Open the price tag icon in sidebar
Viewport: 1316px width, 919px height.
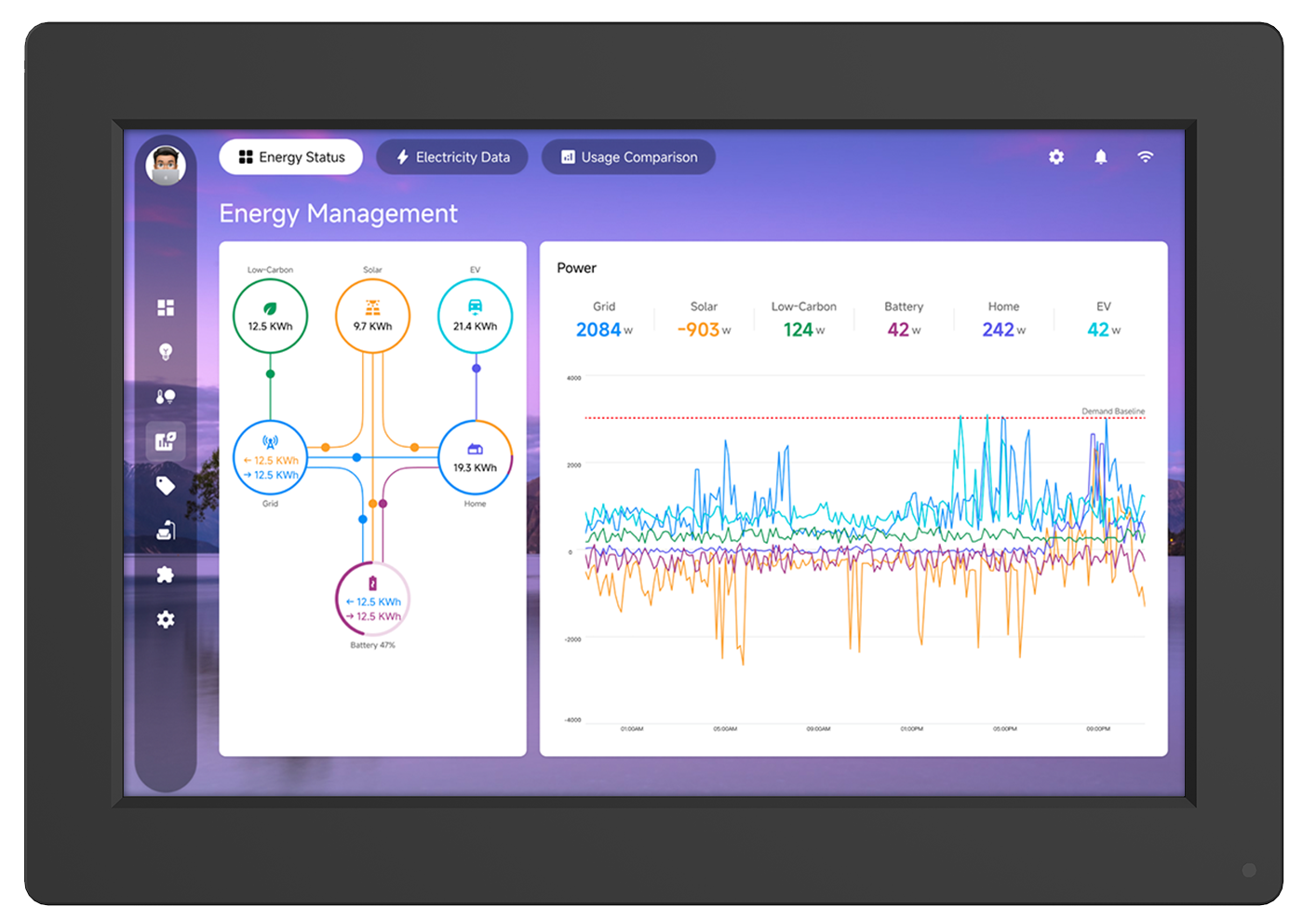[x=166, y=486]
